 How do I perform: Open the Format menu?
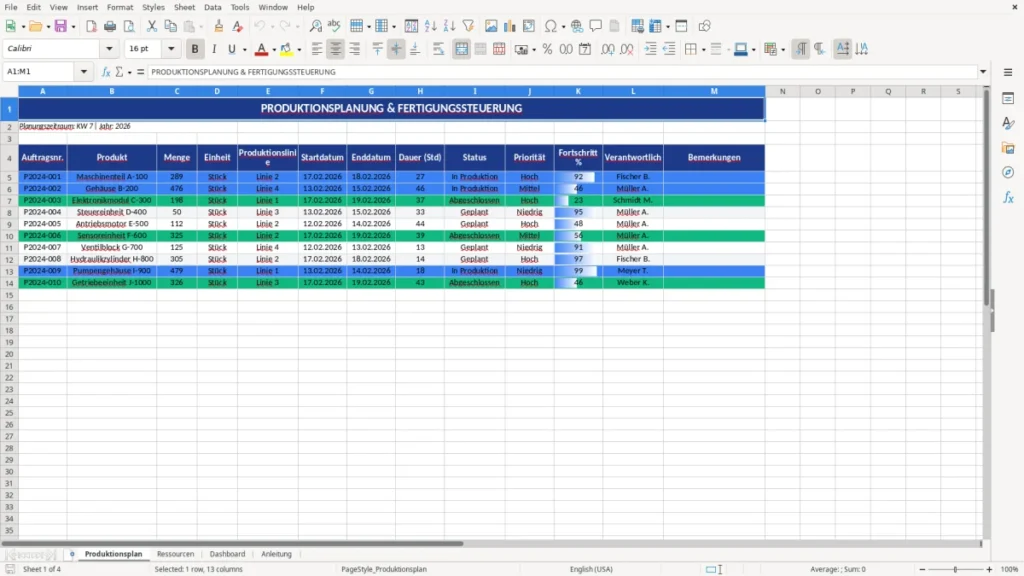point(120,7)
